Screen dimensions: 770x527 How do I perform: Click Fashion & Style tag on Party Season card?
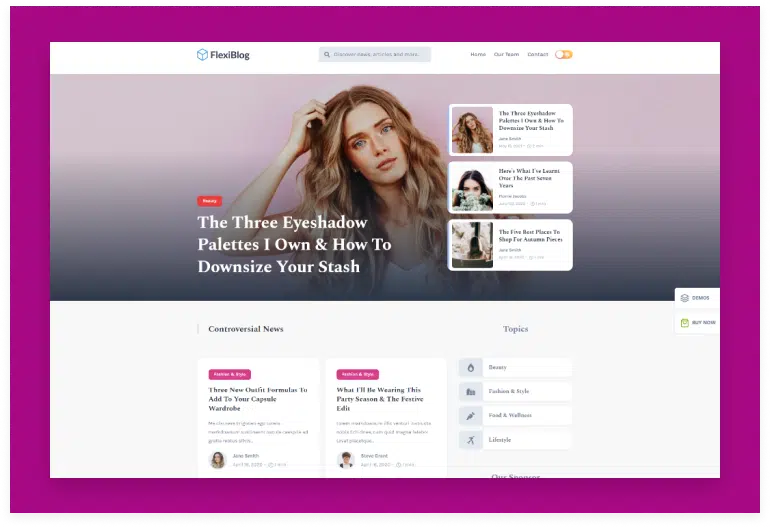point(358,374)
